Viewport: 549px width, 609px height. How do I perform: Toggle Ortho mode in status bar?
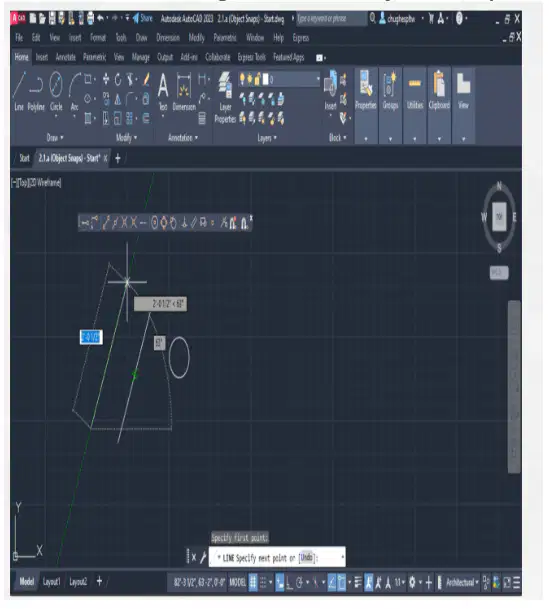[x=289, y=582]
